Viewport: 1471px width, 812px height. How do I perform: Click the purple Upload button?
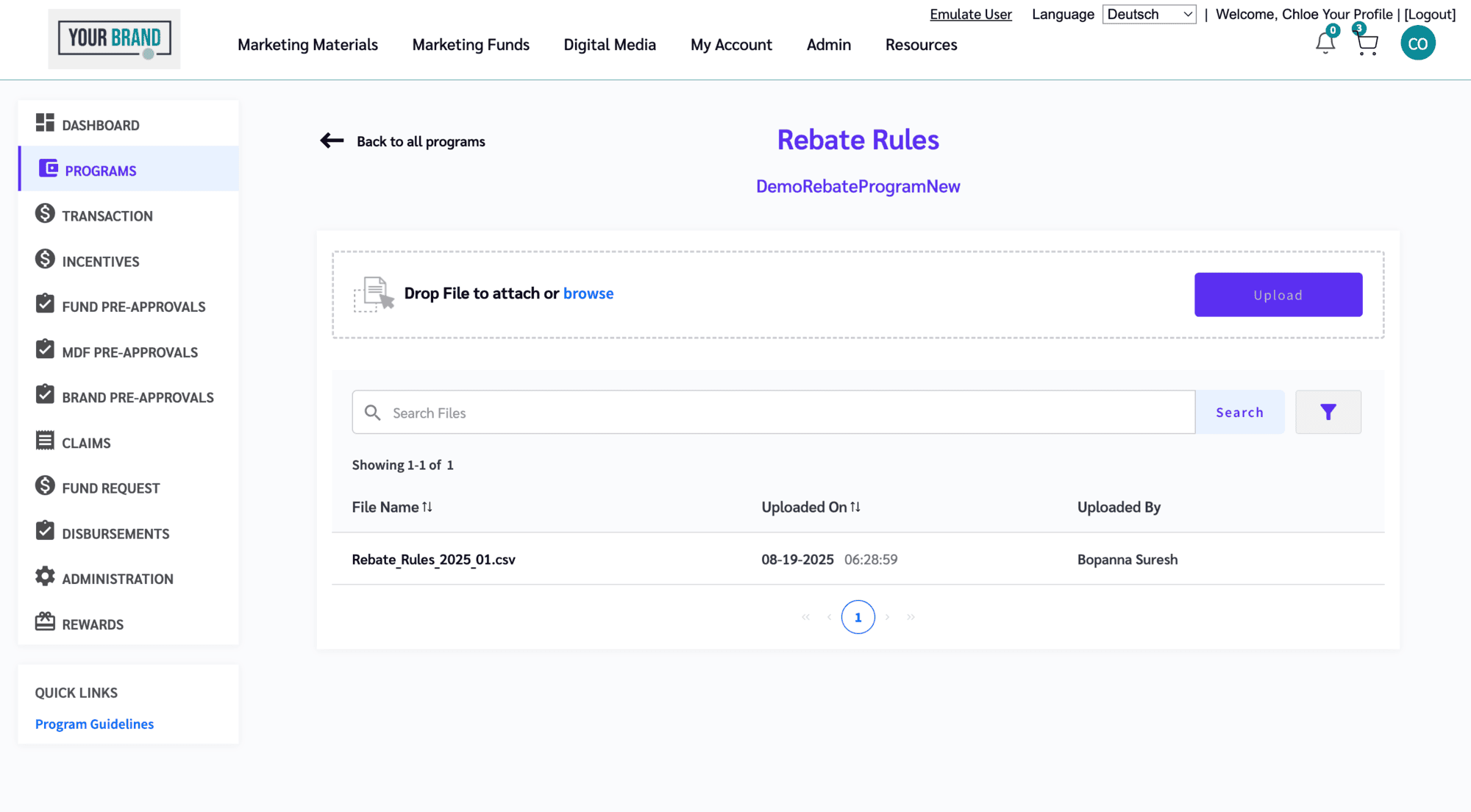point(1278,295)
